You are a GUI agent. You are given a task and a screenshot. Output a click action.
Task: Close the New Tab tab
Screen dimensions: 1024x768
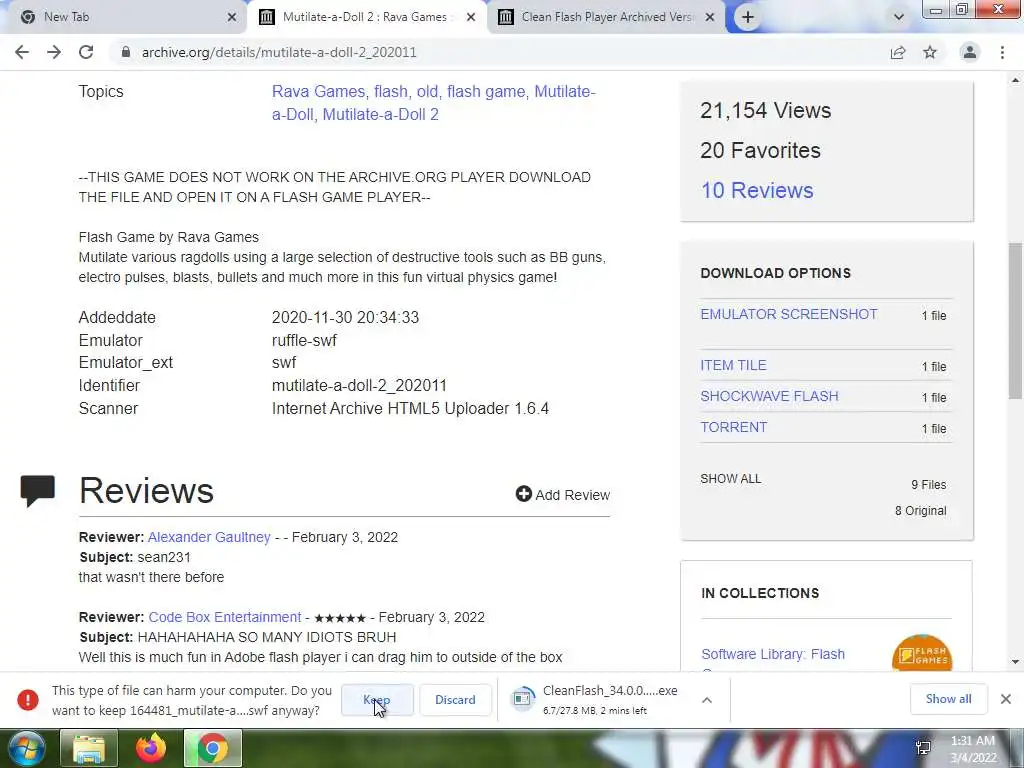point(232,17)
